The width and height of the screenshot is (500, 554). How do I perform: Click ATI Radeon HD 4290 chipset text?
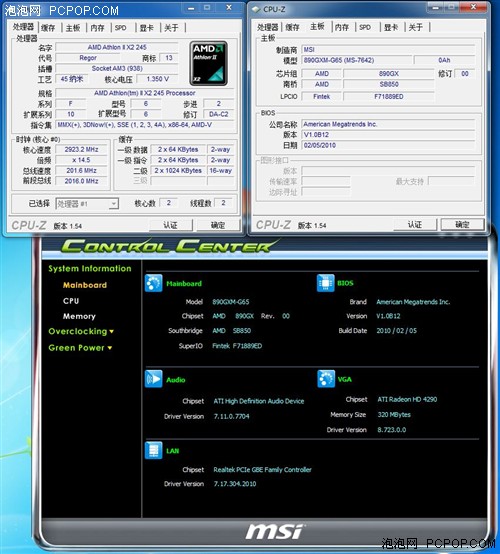407,399
